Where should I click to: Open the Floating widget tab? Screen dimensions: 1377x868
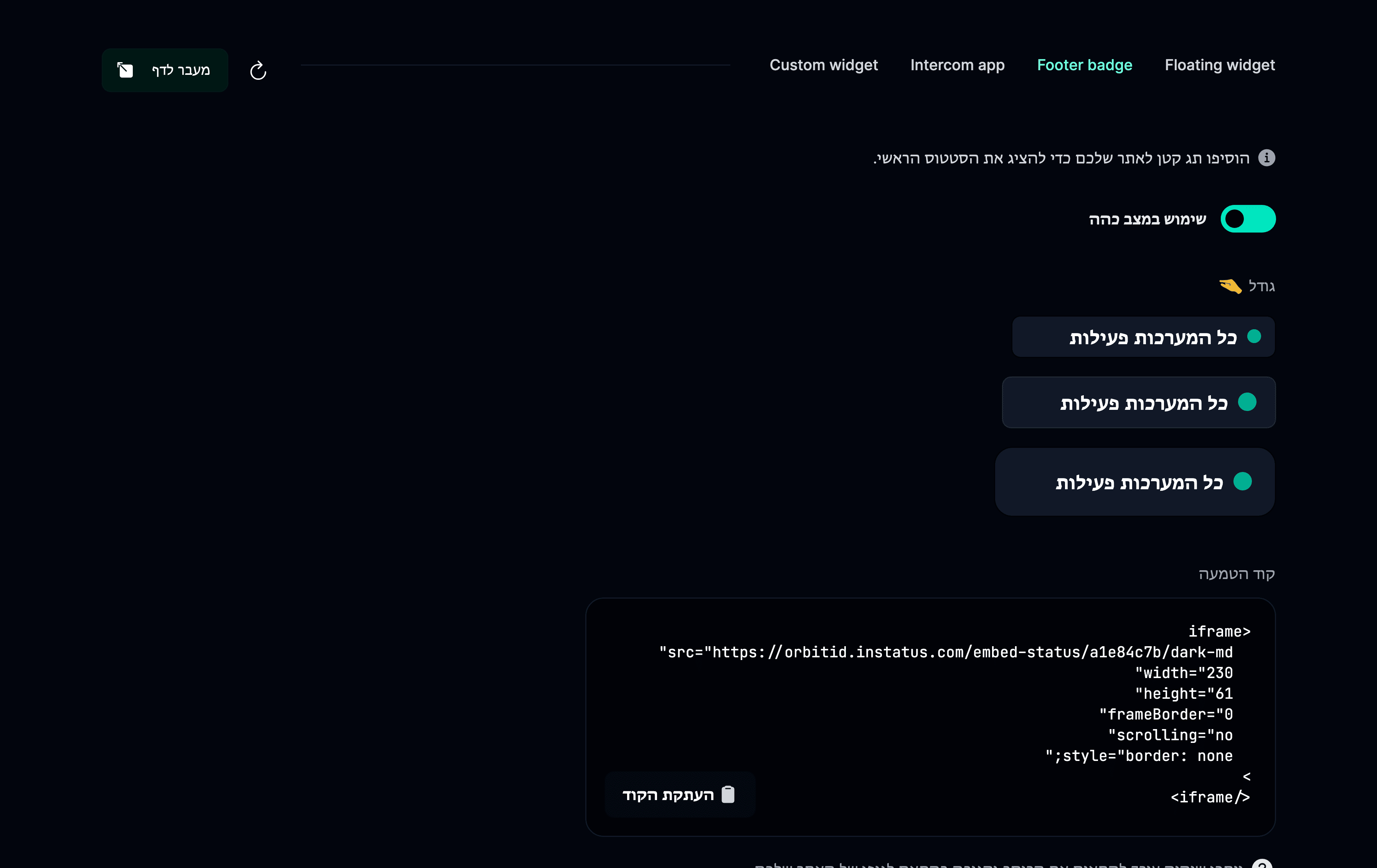[x=1219, y=65]
